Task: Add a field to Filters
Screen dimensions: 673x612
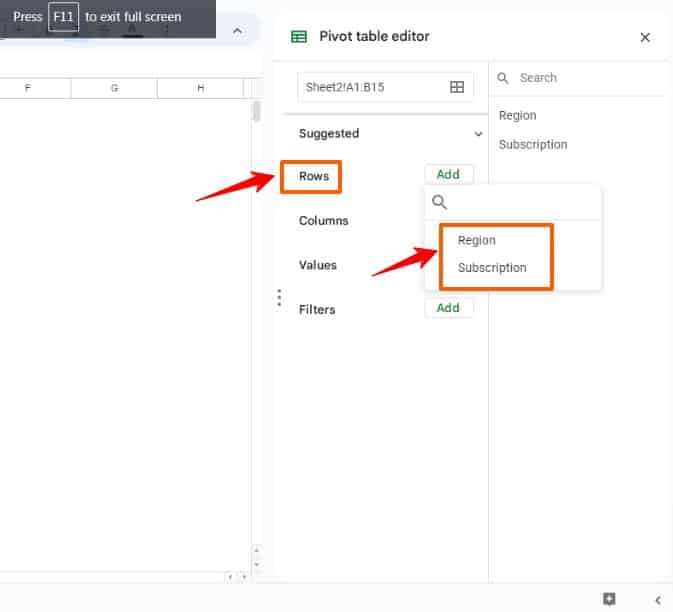Action: pos(449,308)
